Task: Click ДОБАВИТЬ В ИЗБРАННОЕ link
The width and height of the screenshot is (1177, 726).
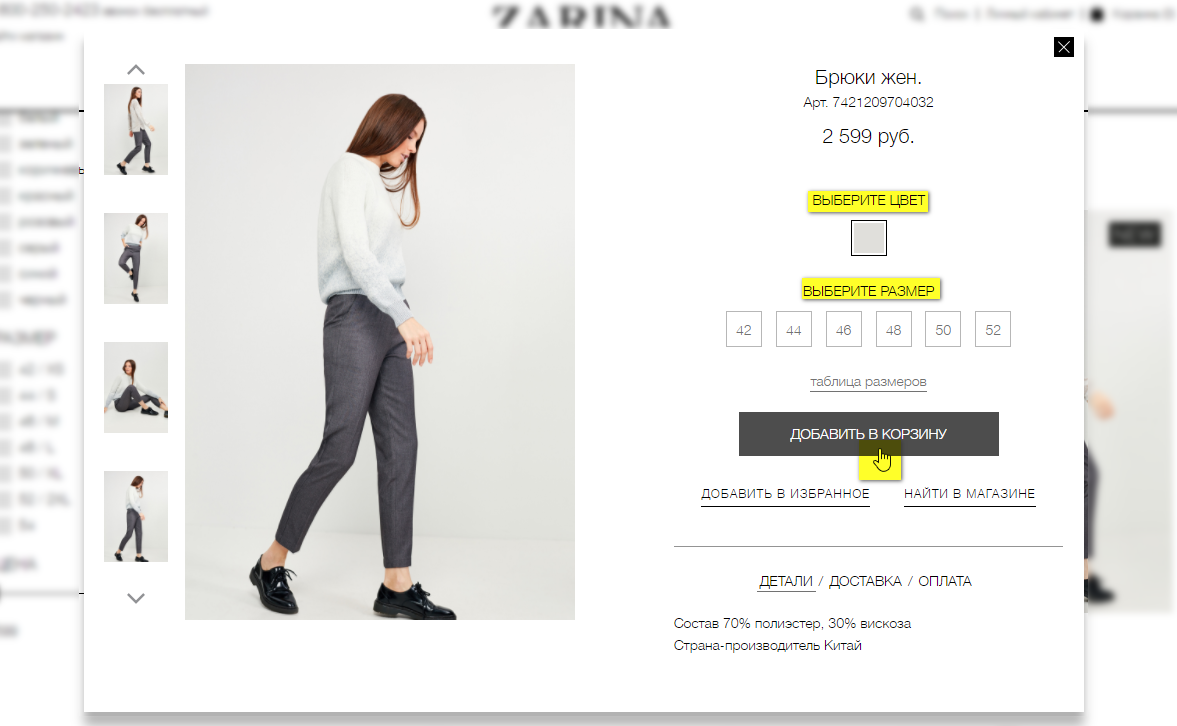Action: tap(785, 494)
